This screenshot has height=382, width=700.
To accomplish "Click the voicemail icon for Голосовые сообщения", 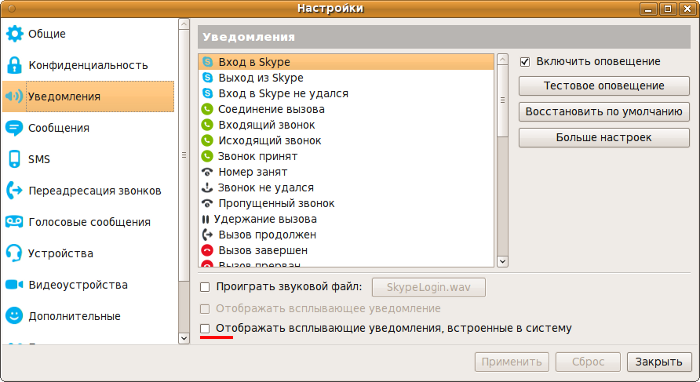I will pyautogui.click(x=14, y=222).
